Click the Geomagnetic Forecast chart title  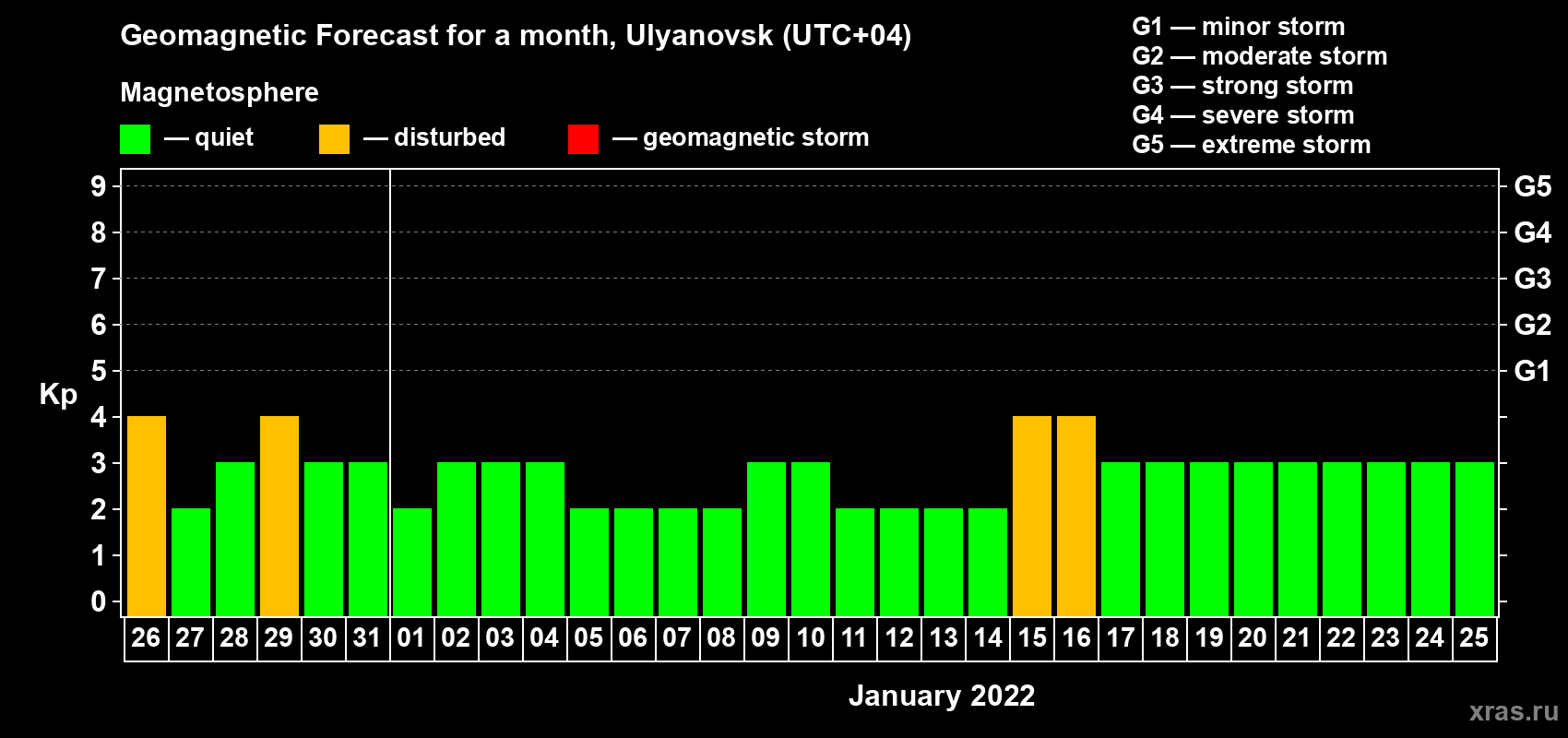[x=516, y=36]
